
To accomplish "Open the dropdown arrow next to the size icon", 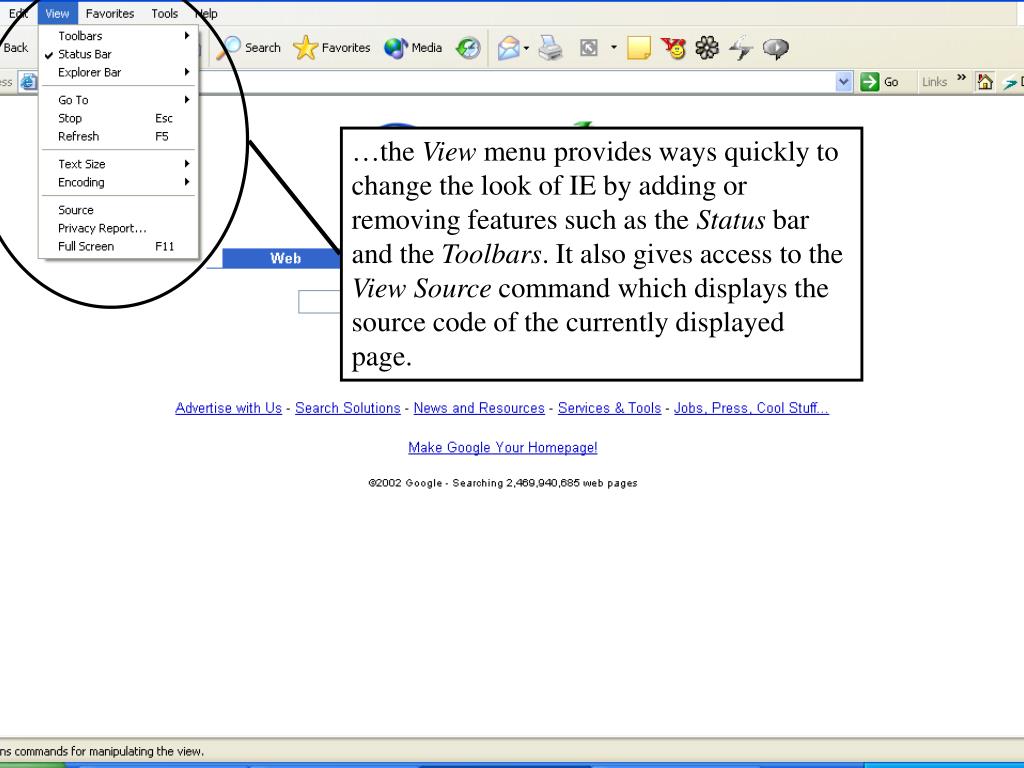I will click(613, 48).
